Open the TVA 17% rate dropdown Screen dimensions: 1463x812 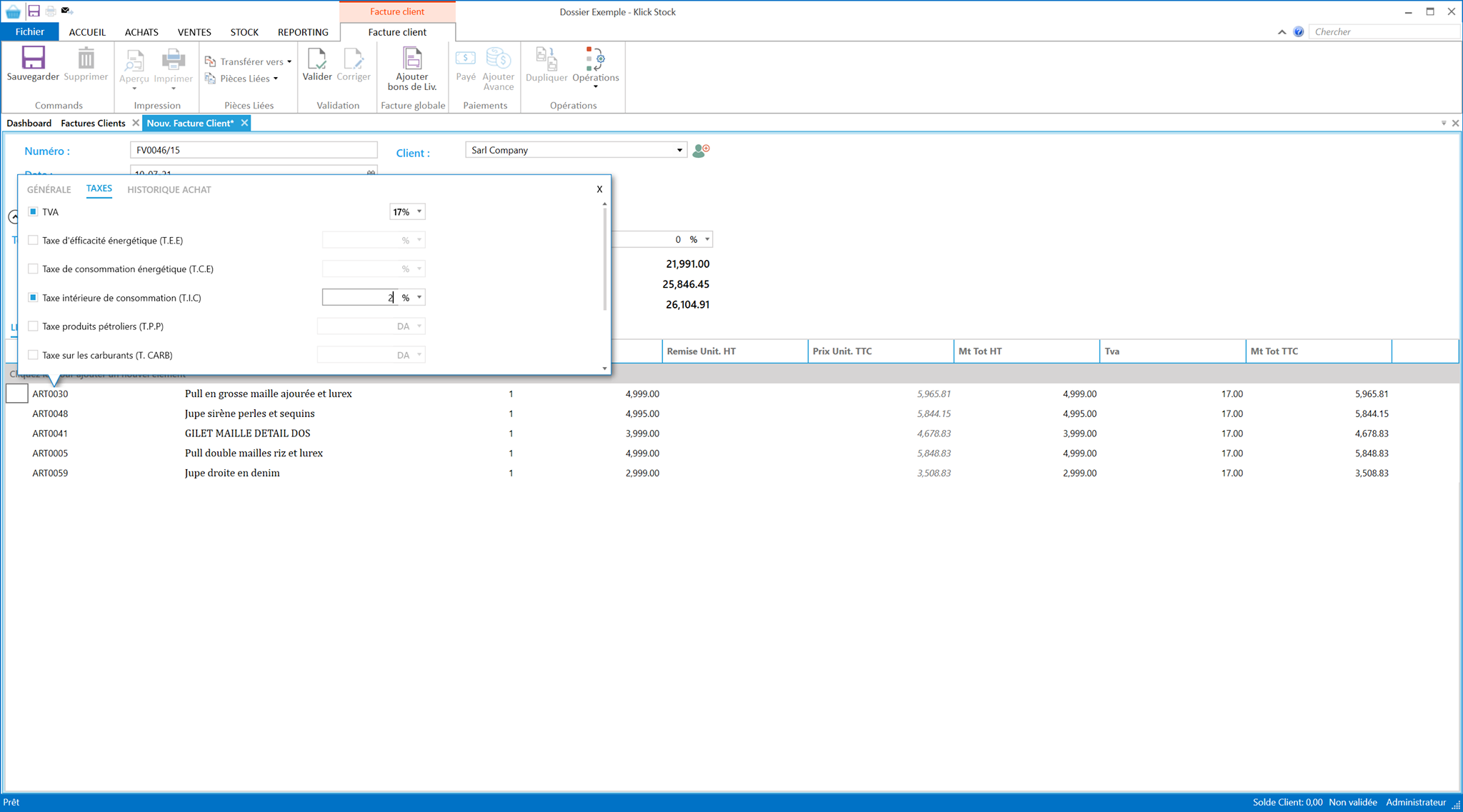pos(419,211)
